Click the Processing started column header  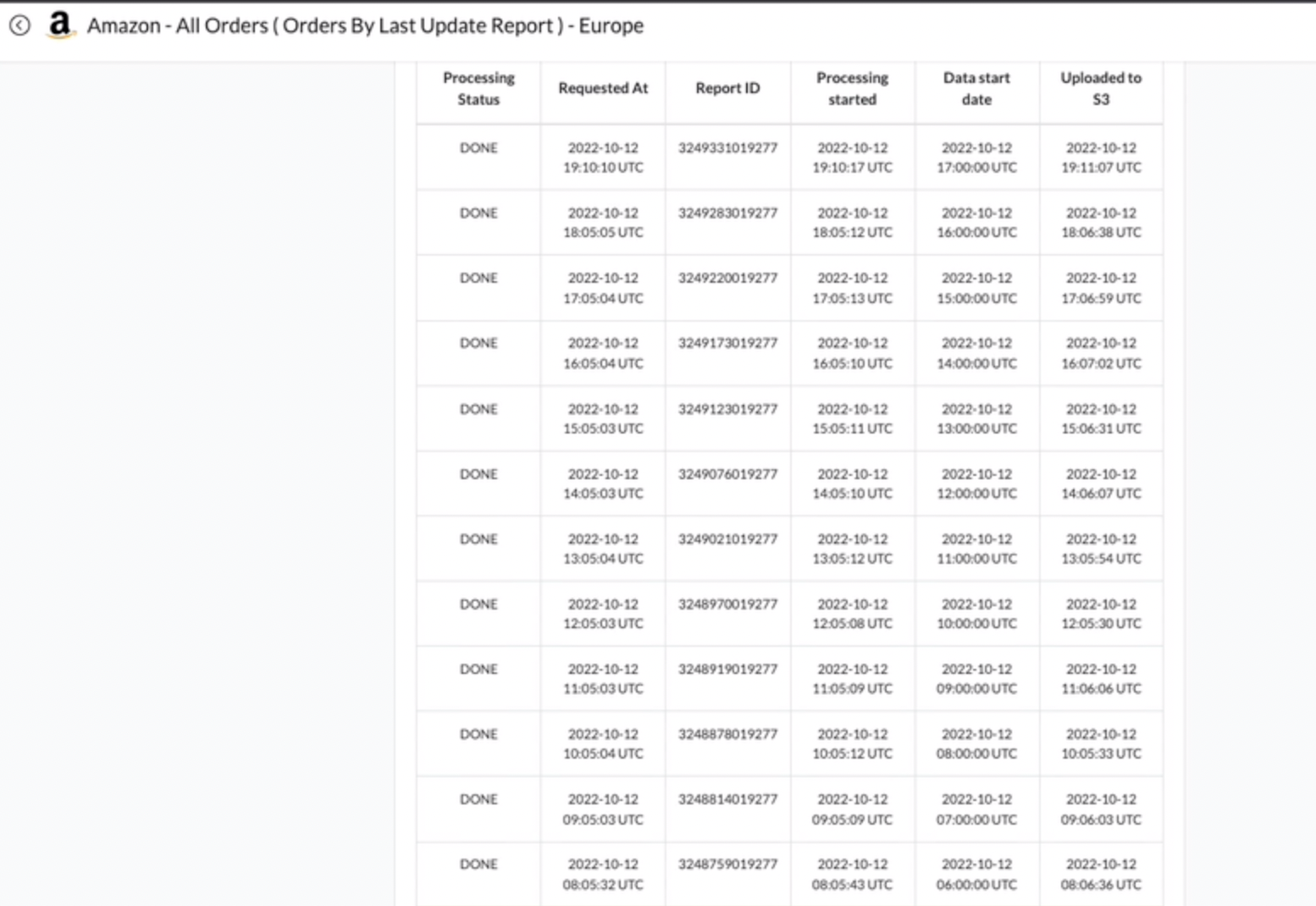[x=852, y=88]
